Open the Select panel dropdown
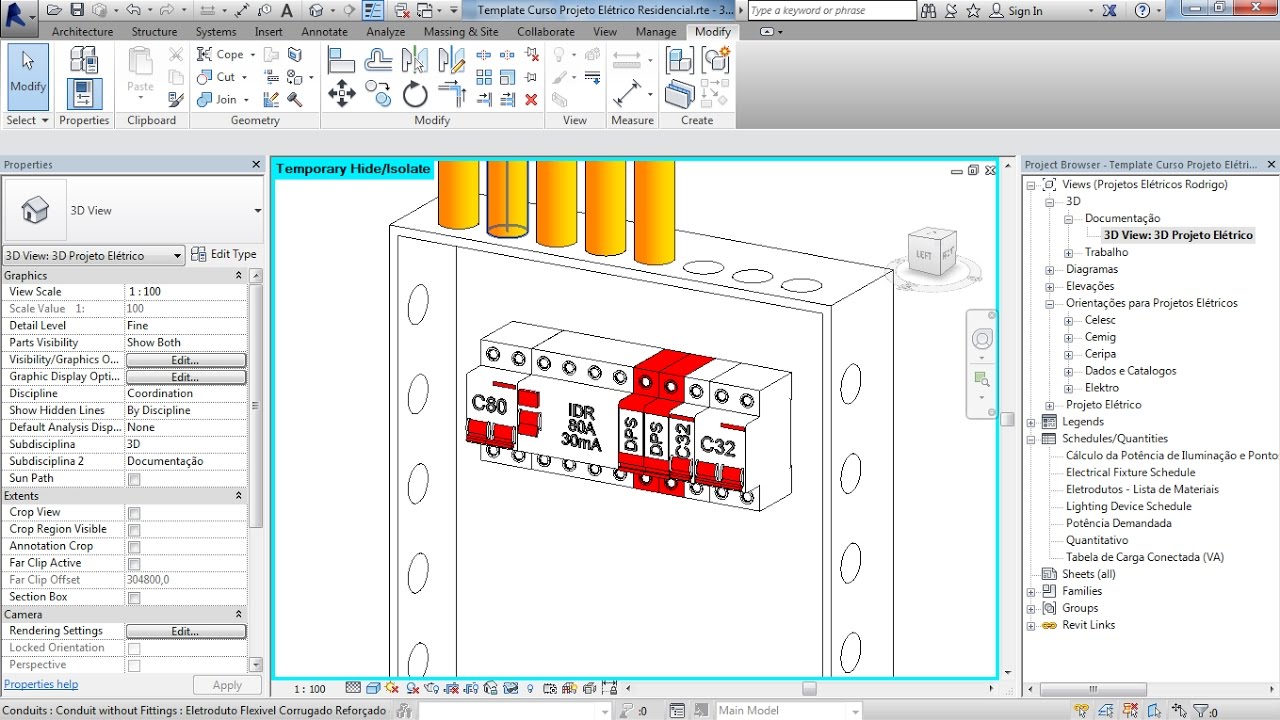Screen dimensions: 1280x720 27,120
